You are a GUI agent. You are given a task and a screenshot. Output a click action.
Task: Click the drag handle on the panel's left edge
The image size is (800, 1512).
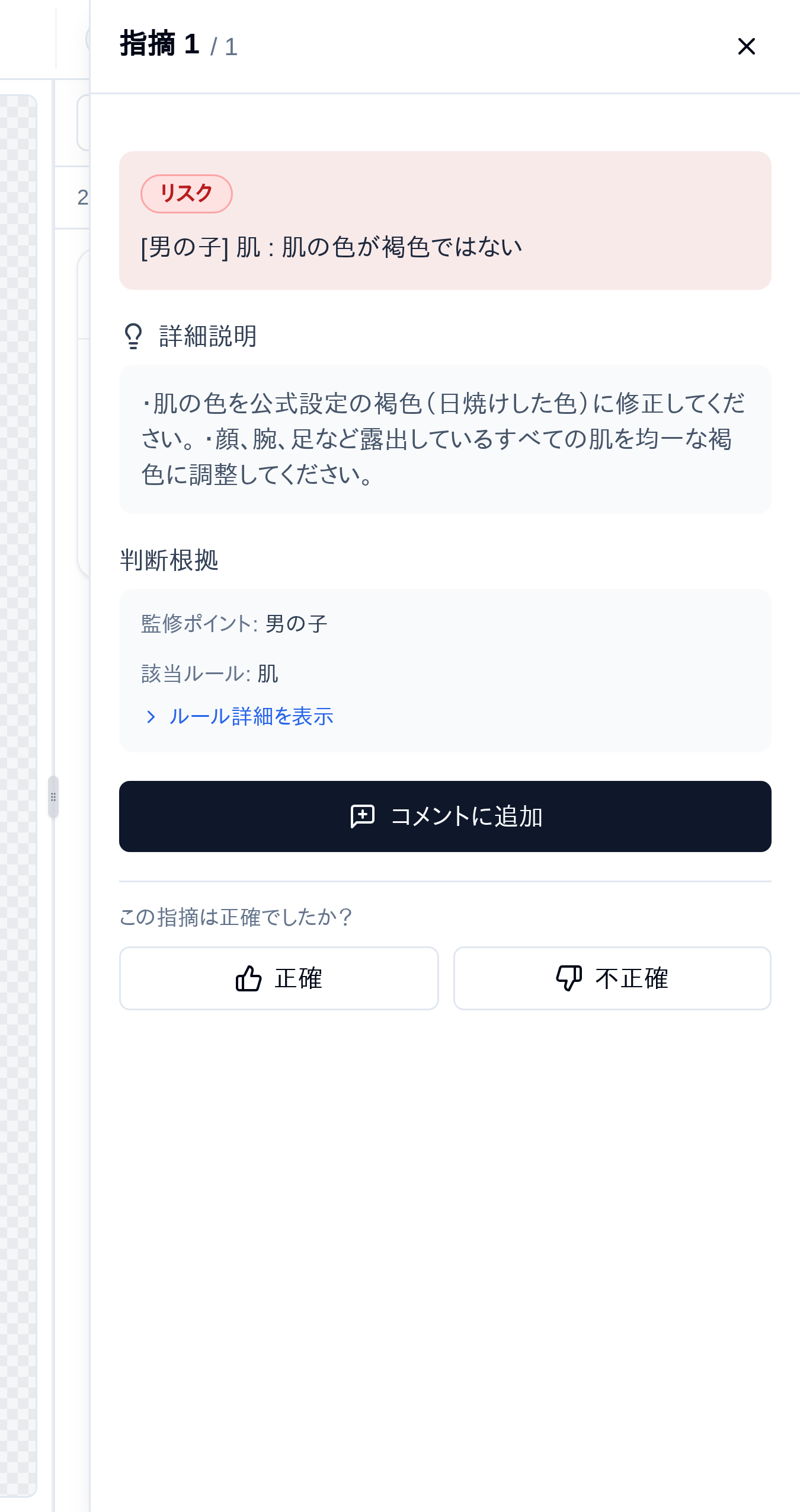tap(54, 798)
